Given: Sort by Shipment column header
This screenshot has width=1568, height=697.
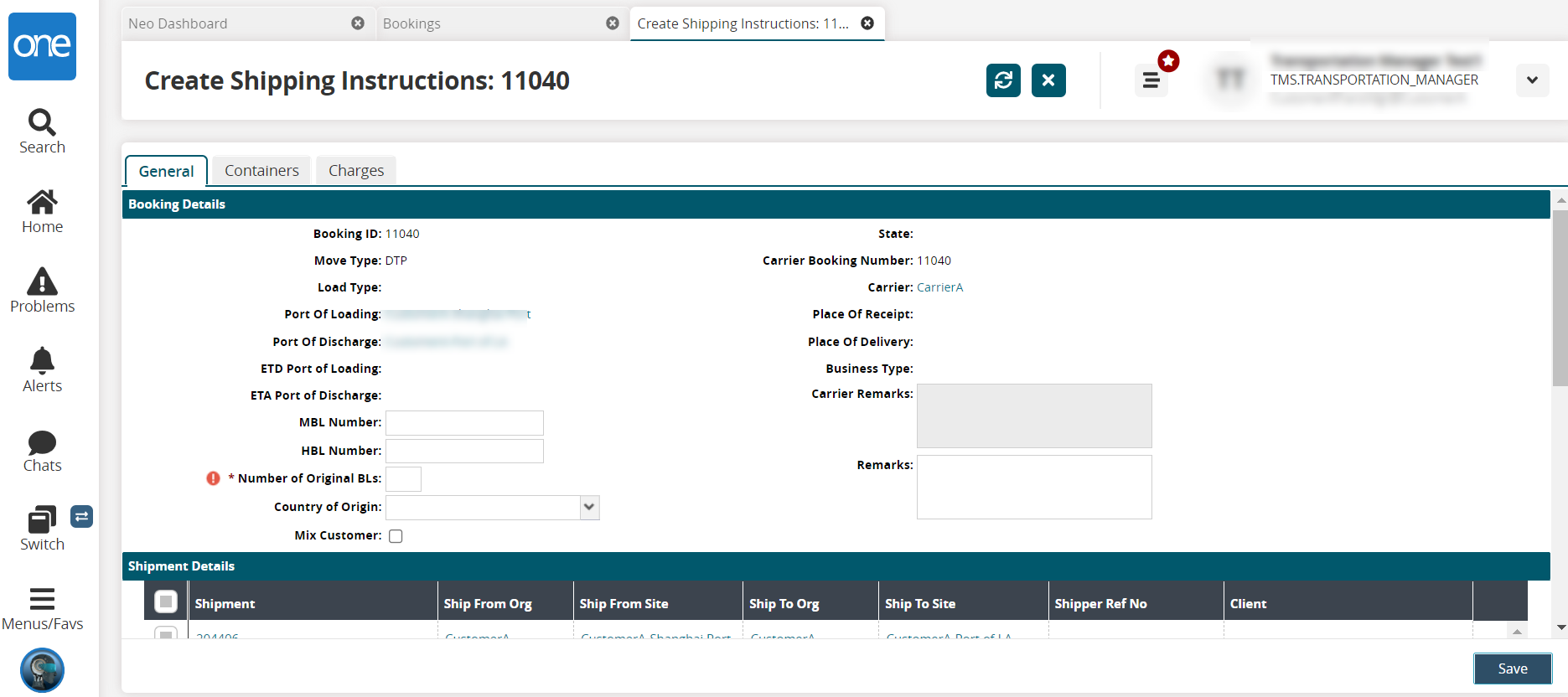Looking at the screenshot, I should click(x=313, y=603).
